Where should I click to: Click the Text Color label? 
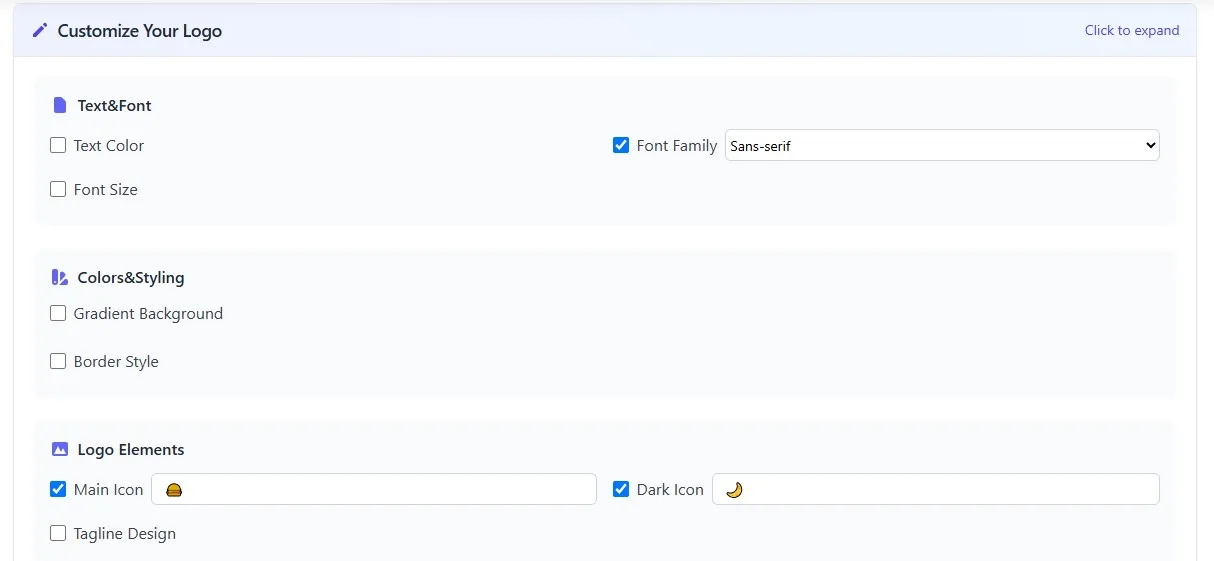point(109,145)
